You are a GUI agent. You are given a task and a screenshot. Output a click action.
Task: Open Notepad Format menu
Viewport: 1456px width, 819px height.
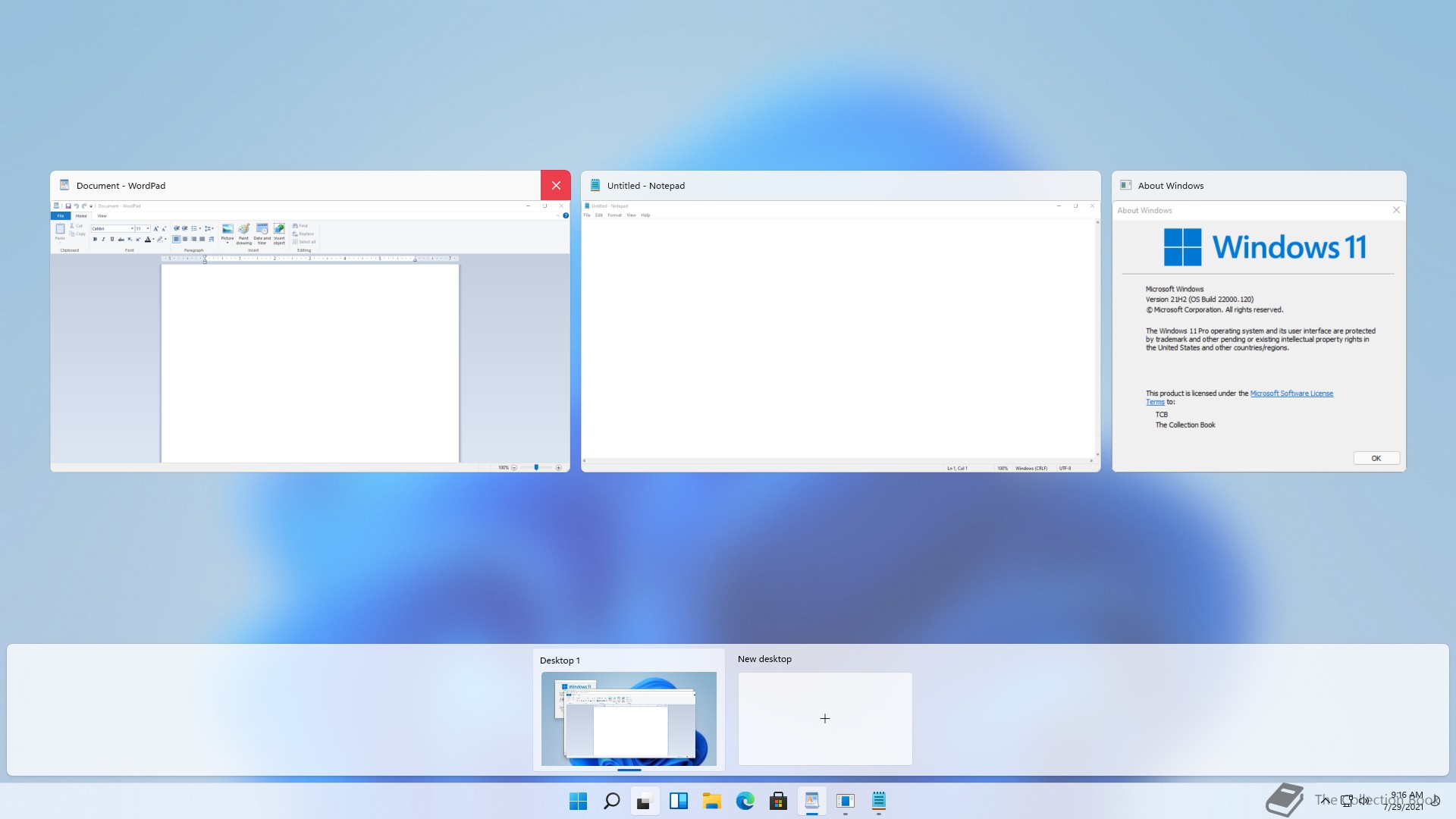[x=614, y=215]
